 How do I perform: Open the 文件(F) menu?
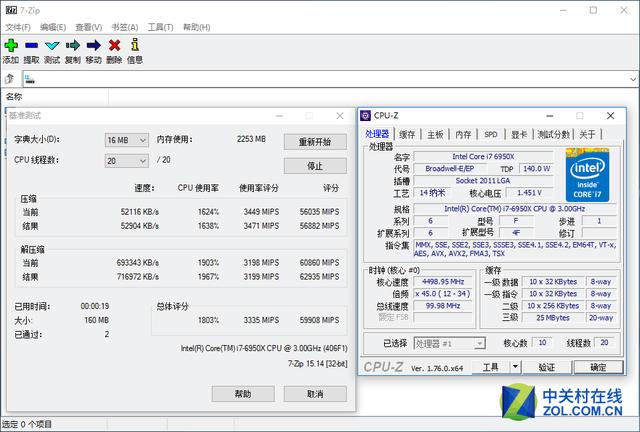18,27
